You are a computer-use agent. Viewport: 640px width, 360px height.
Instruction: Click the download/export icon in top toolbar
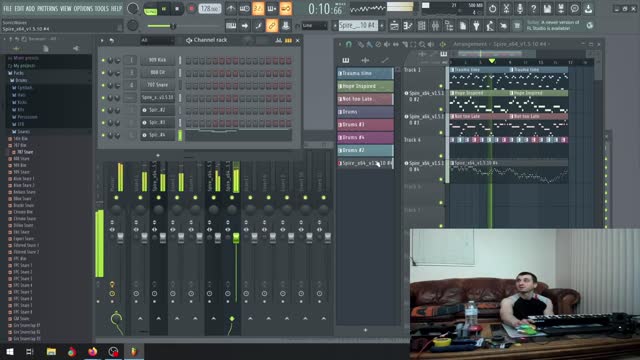click(588, 8)
